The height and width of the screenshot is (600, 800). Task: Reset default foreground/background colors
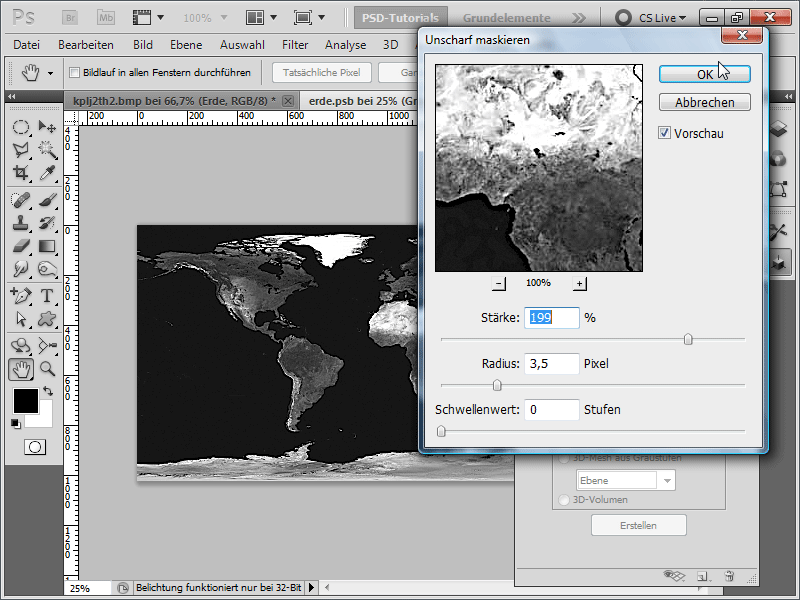16,423
